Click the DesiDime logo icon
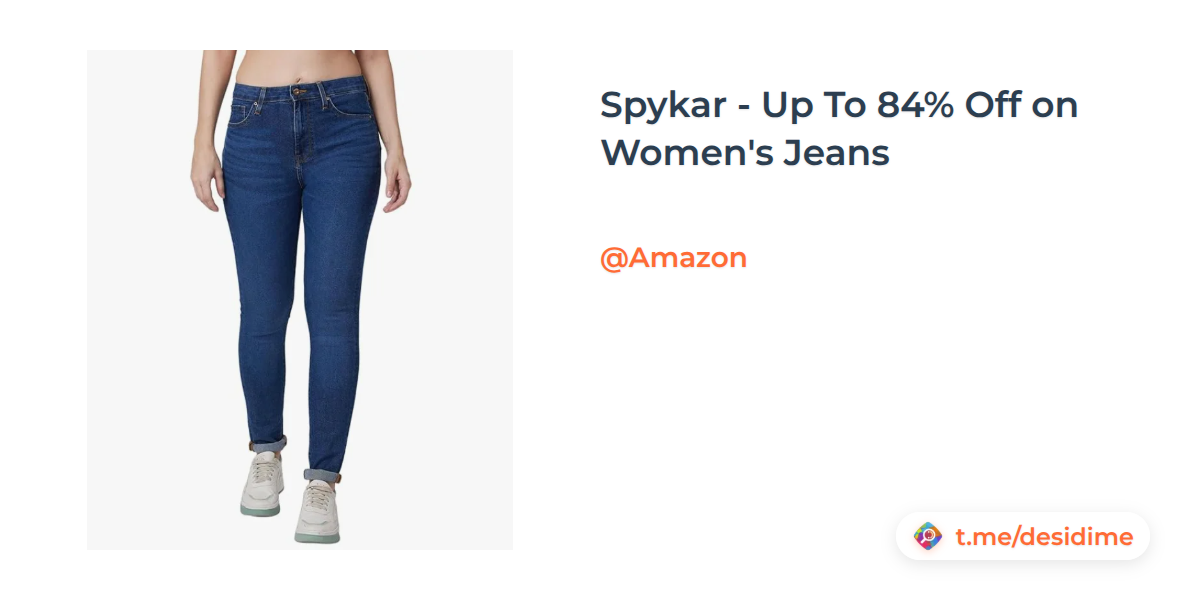1200x600 pixels. tap(928, 537)
